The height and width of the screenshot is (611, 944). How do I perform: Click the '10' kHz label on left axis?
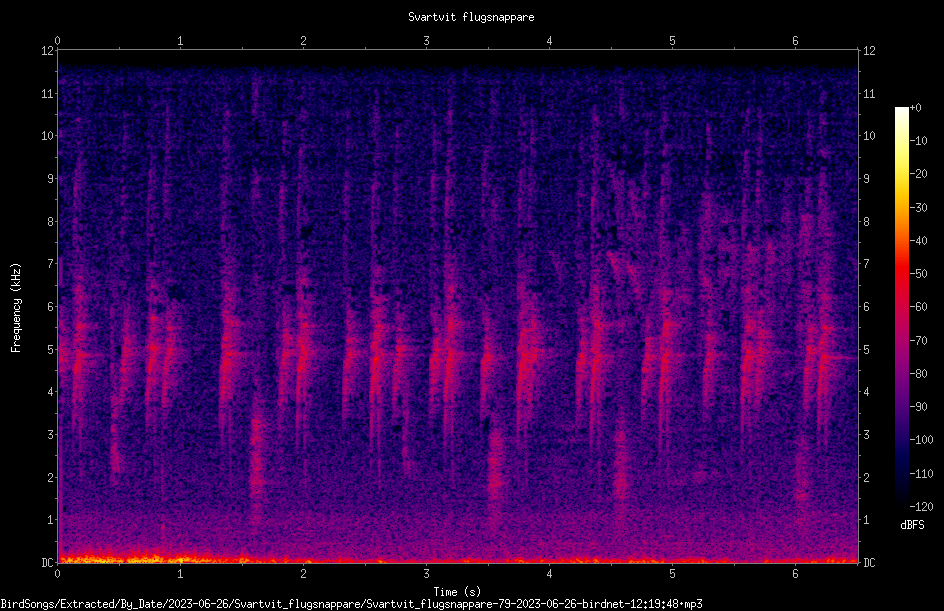(x=48, y=136)
